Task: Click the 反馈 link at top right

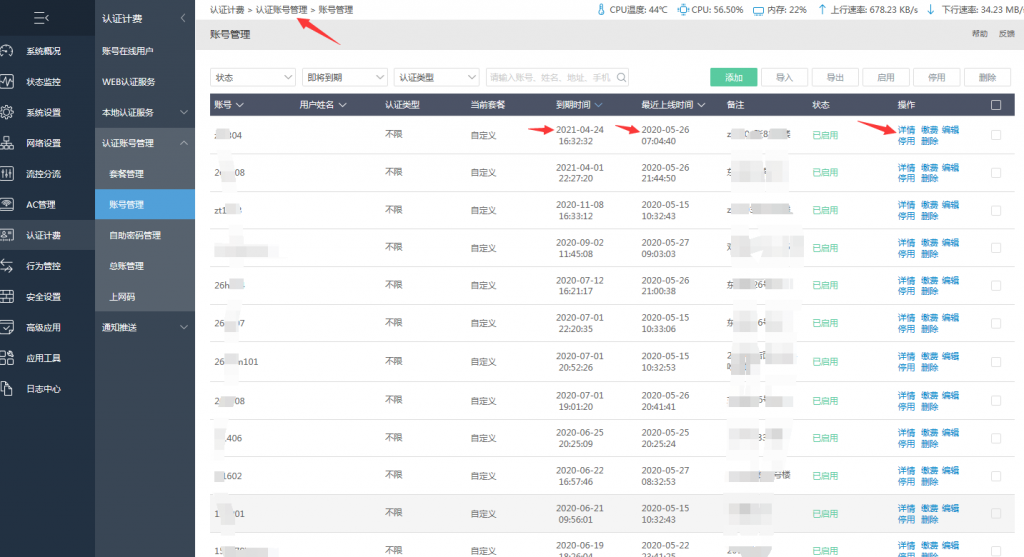Action: coord(1006,34)
